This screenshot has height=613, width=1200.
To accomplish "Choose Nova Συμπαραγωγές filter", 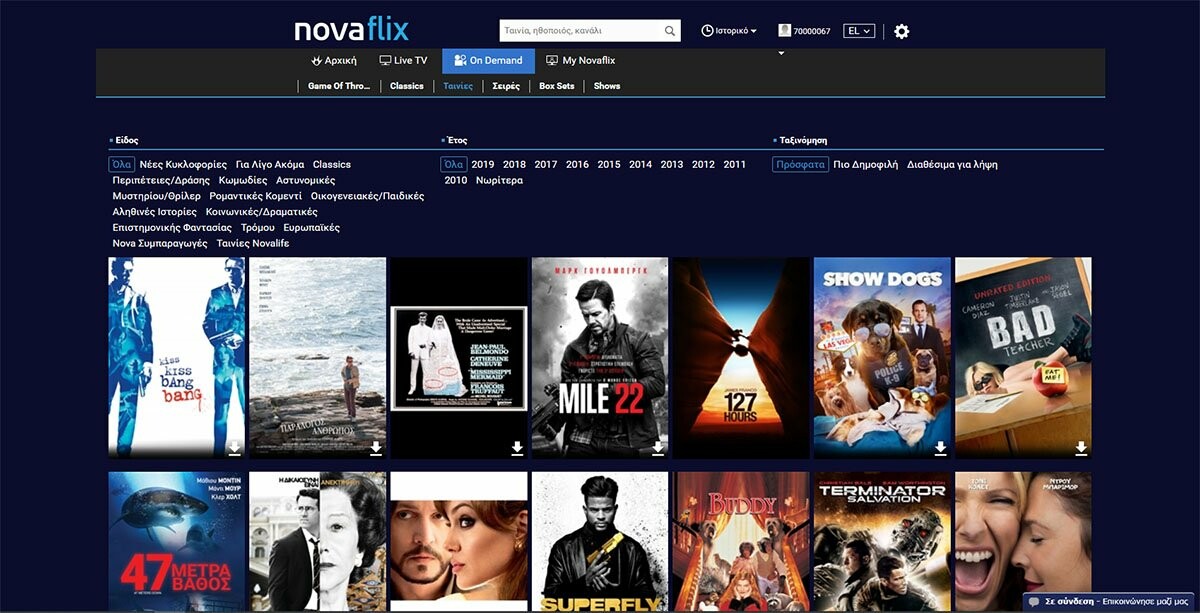I will (160, 244).
